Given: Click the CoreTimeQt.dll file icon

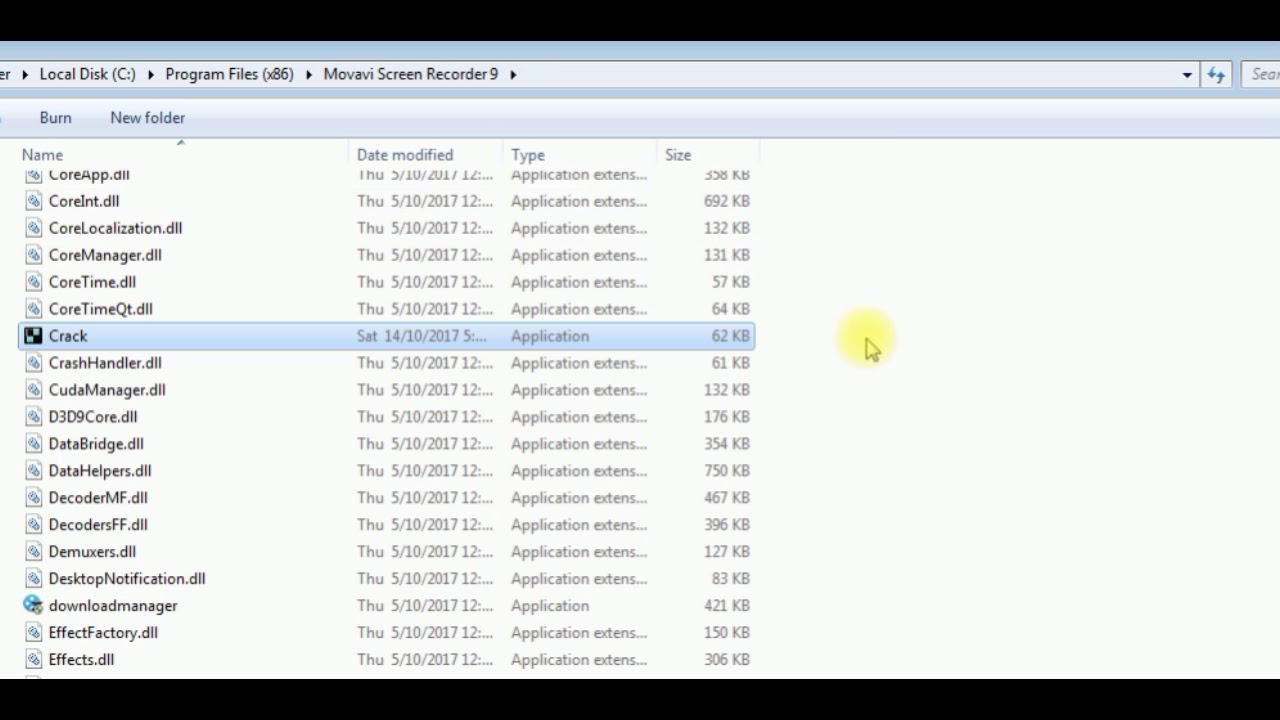Looking at the screenshot, I should coord(33,309).
